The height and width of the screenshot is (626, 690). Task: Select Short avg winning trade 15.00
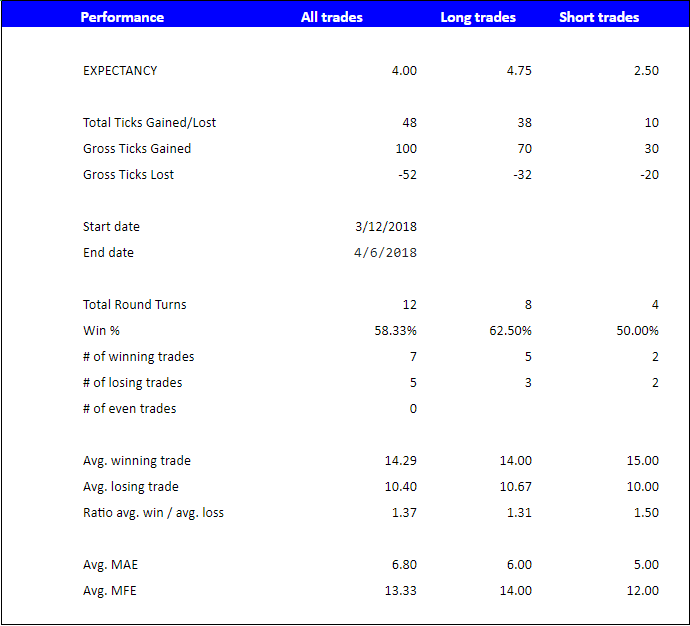coord(643,461)
